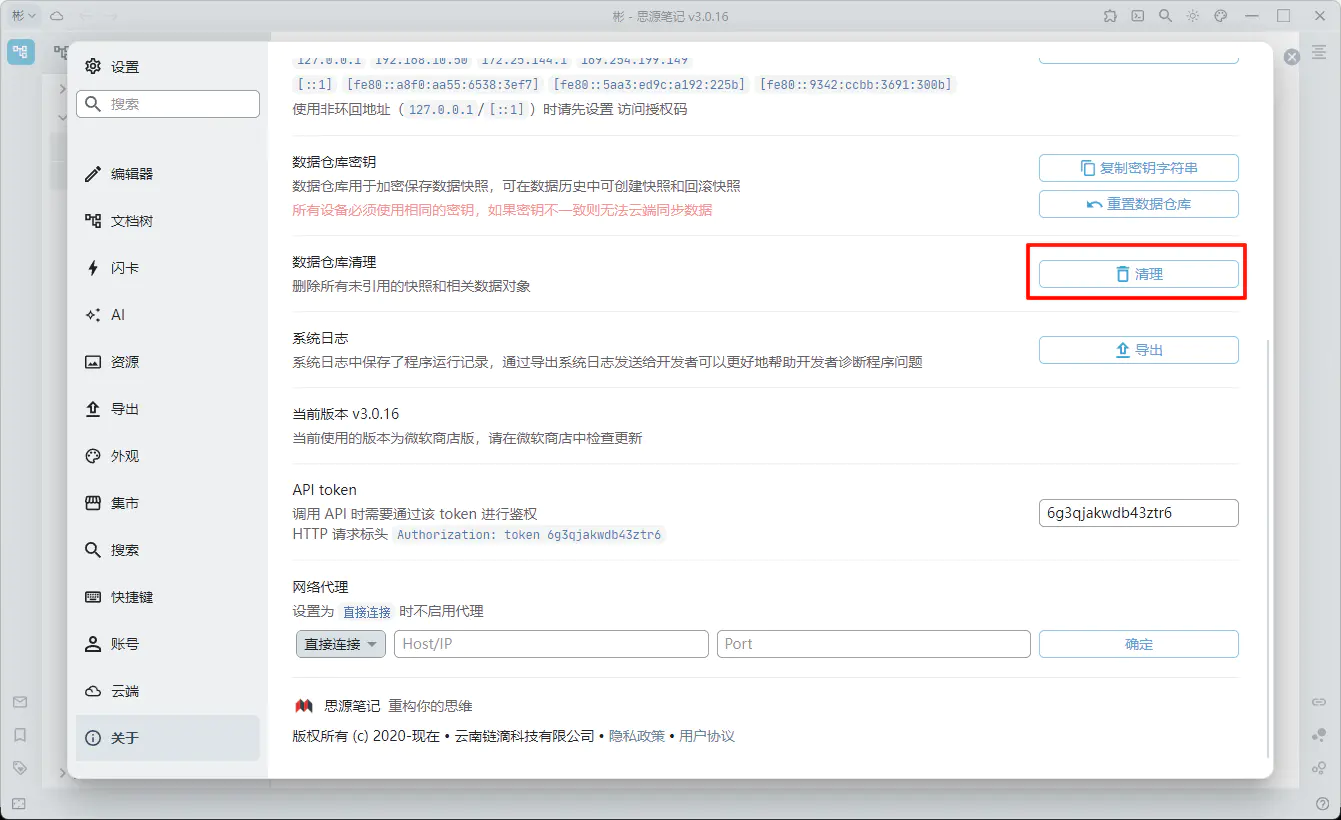
Task: Click the 重置数据仓库 button
Action: pyautogui.click(x=1139, y=204)
